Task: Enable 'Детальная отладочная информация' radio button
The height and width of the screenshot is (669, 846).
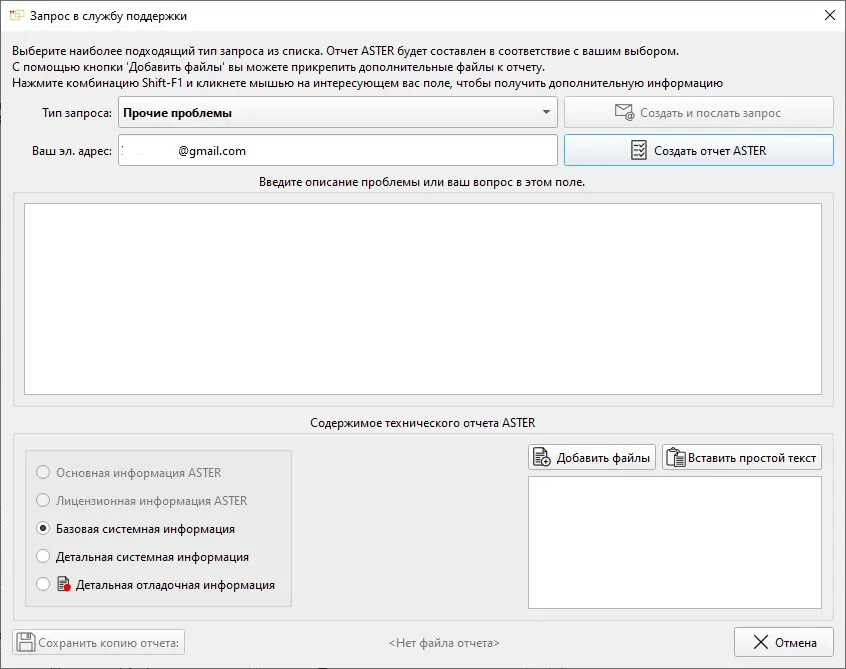Action: point(43,585)
